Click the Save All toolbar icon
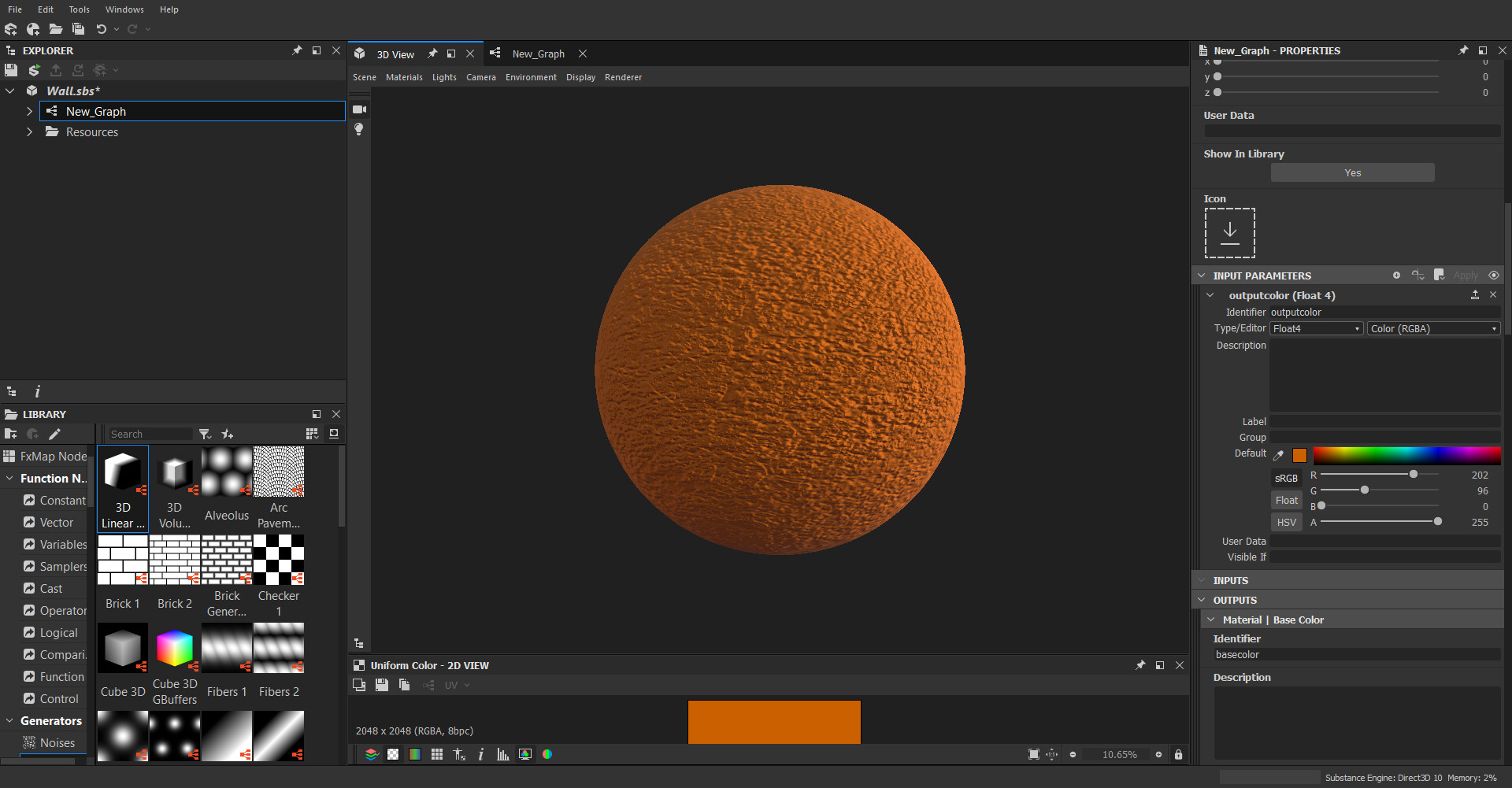This screenshot has width=1512, height=788. pyautogui.click(x=78, y=29)
